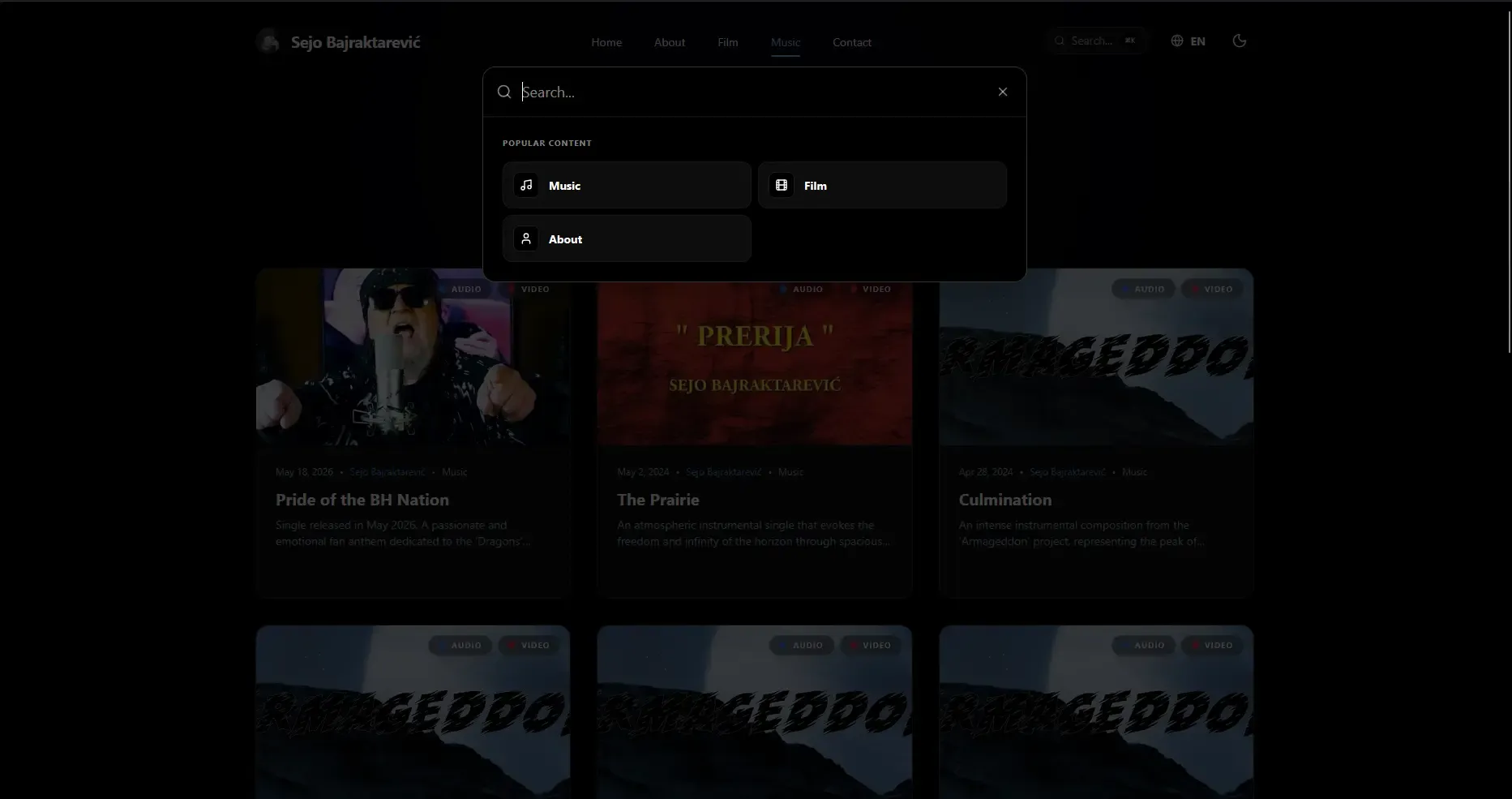
Task: Click The Prairie title
Action: (658, 500)
